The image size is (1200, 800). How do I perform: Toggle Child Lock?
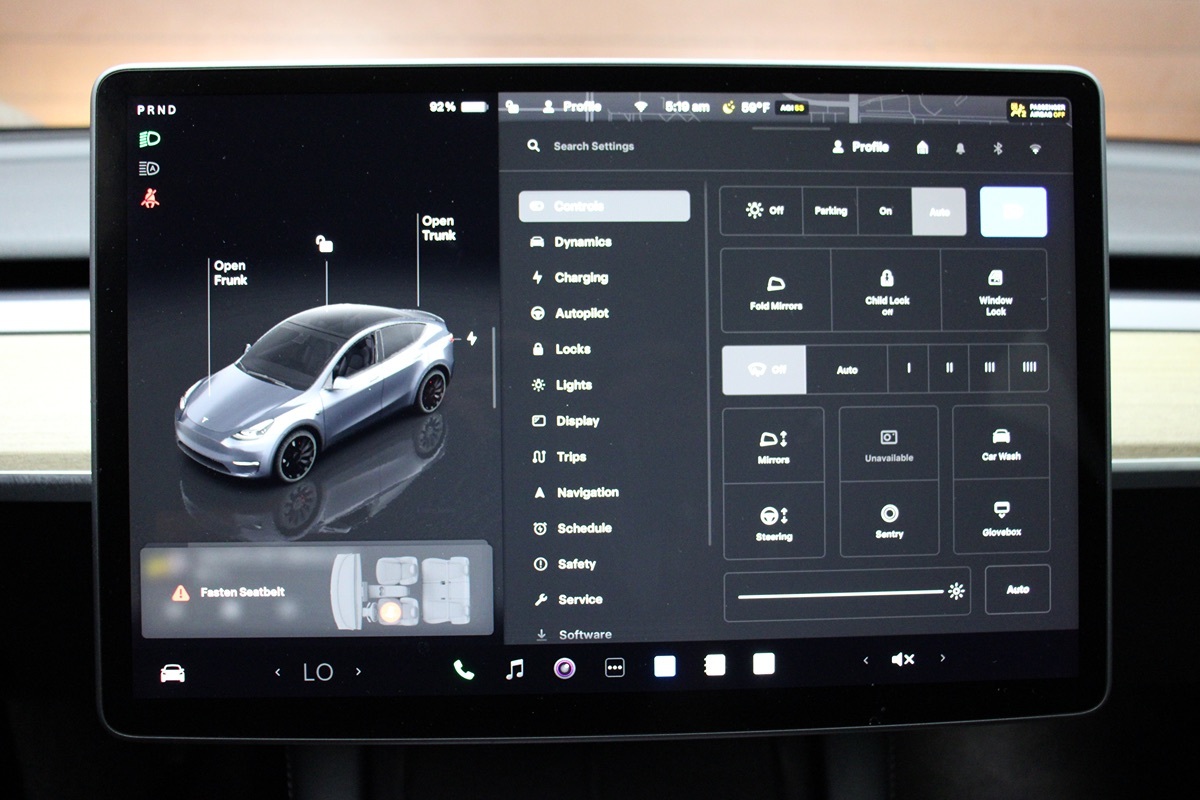tap(886, 291)
